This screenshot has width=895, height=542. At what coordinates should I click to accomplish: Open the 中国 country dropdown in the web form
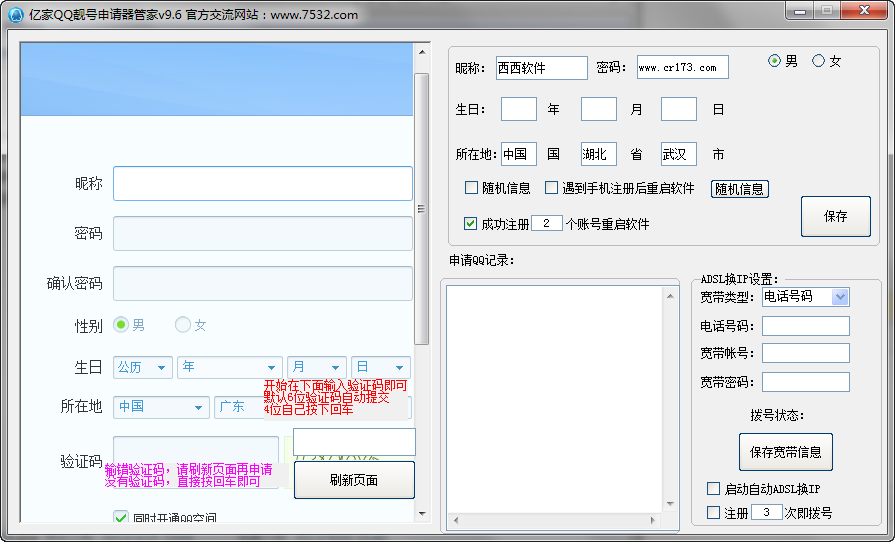click(x=162, y=407)
